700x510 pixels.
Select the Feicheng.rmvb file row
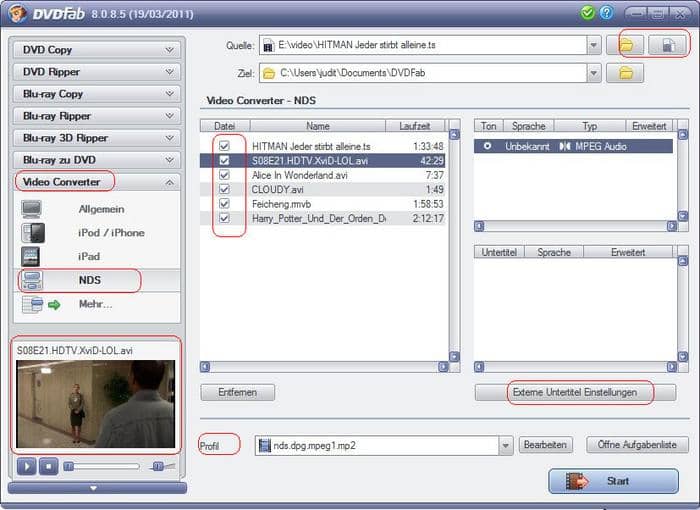coord(322,204)
